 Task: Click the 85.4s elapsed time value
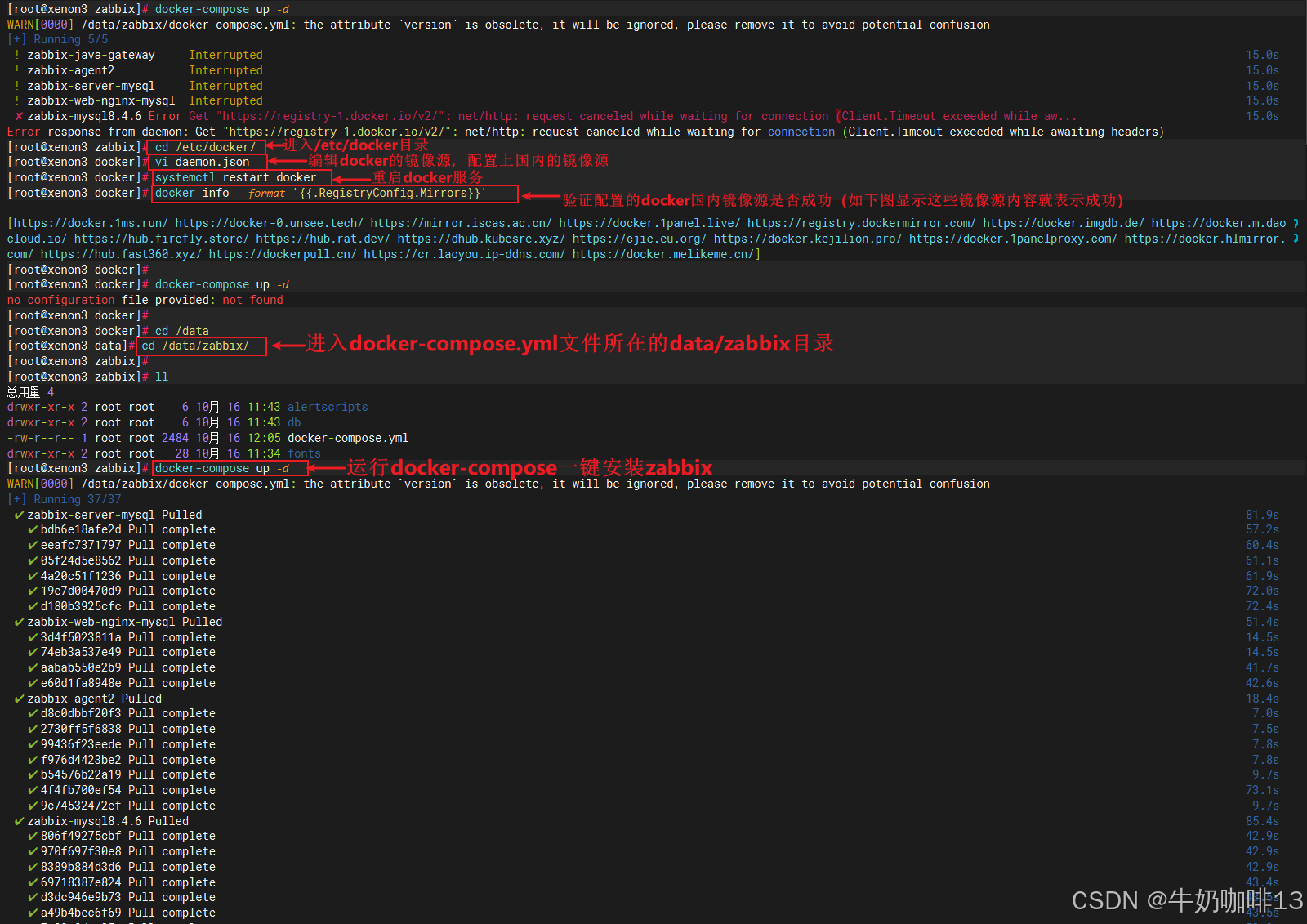(x=1262, y=821)
